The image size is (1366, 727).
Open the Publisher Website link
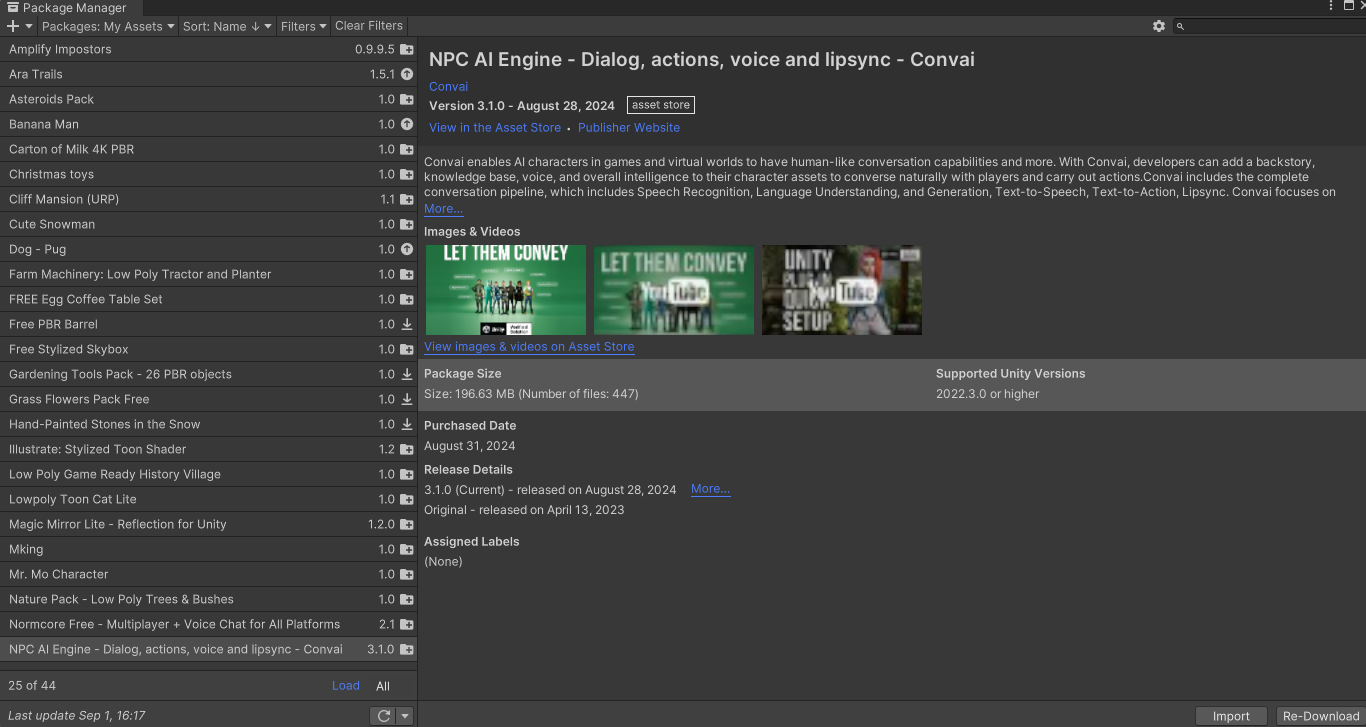tap(629, 127)
